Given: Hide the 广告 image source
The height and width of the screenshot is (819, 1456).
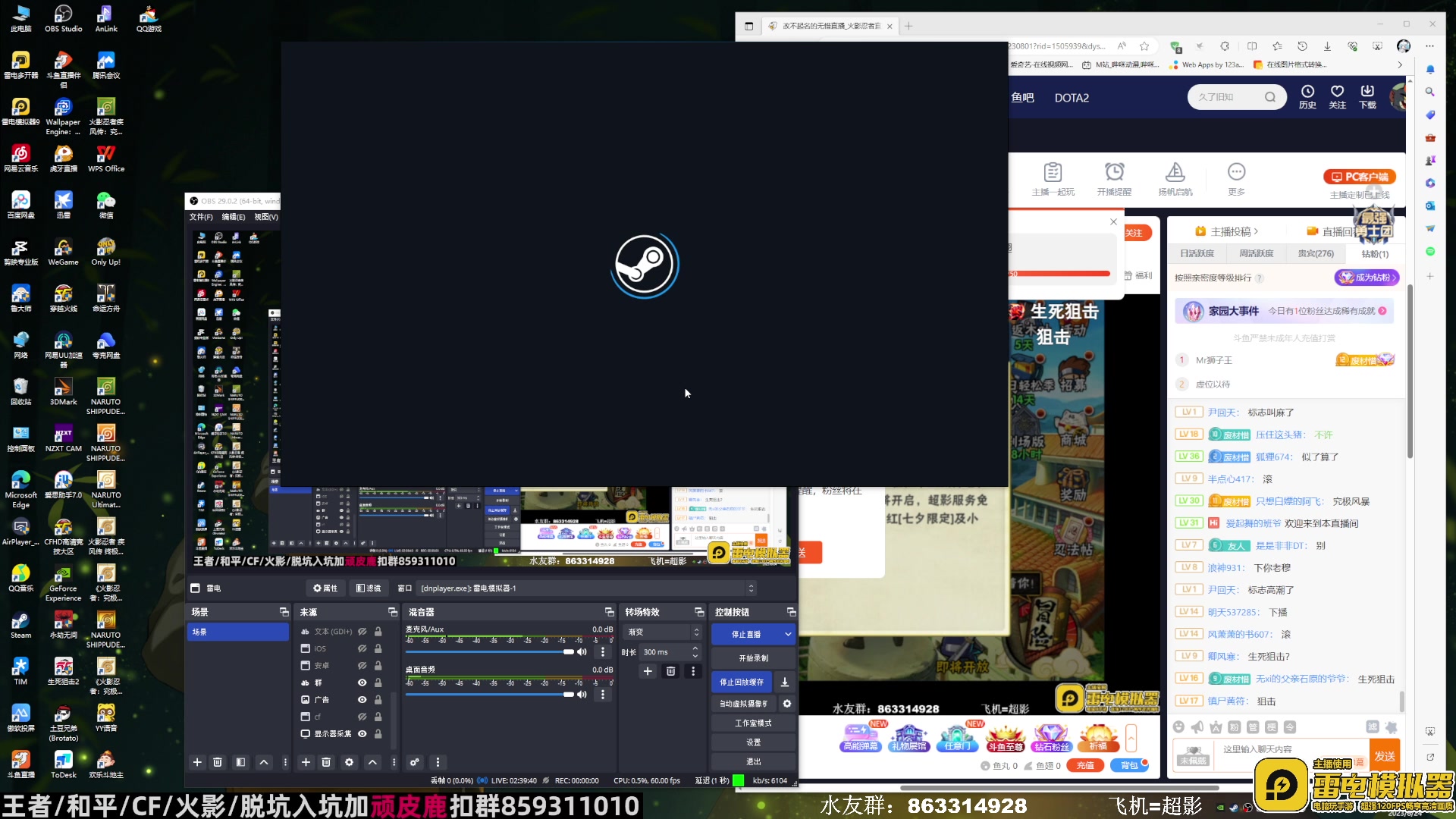Looking at the screenshot, I should (362, 700).
